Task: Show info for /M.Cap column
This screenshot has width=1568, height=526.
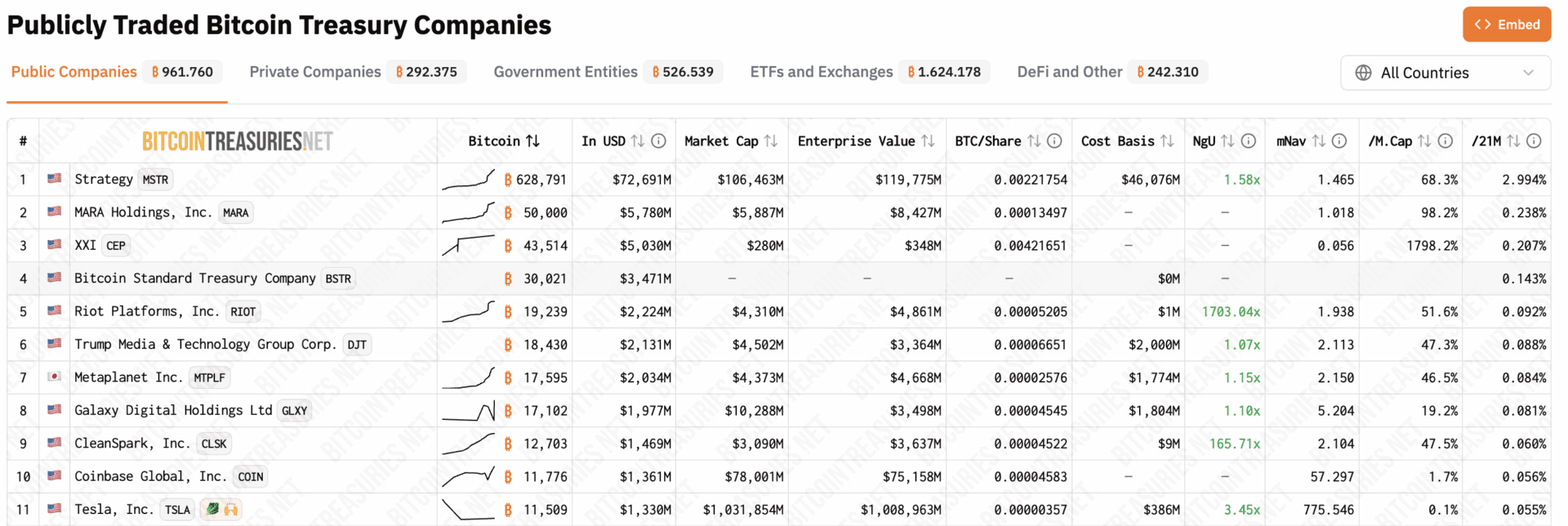Action: (1445, 141)
